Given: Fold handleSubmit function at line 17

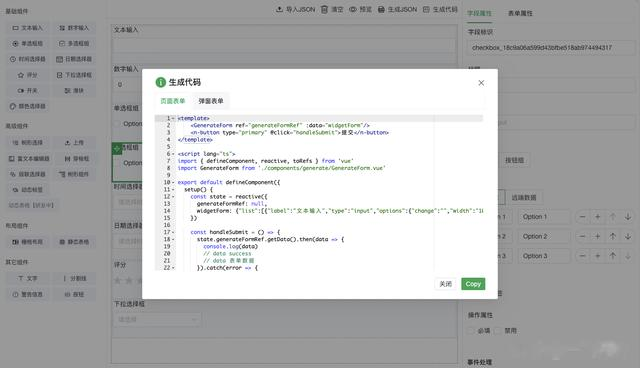Looking at the screenshot, I should click(173, 232).
